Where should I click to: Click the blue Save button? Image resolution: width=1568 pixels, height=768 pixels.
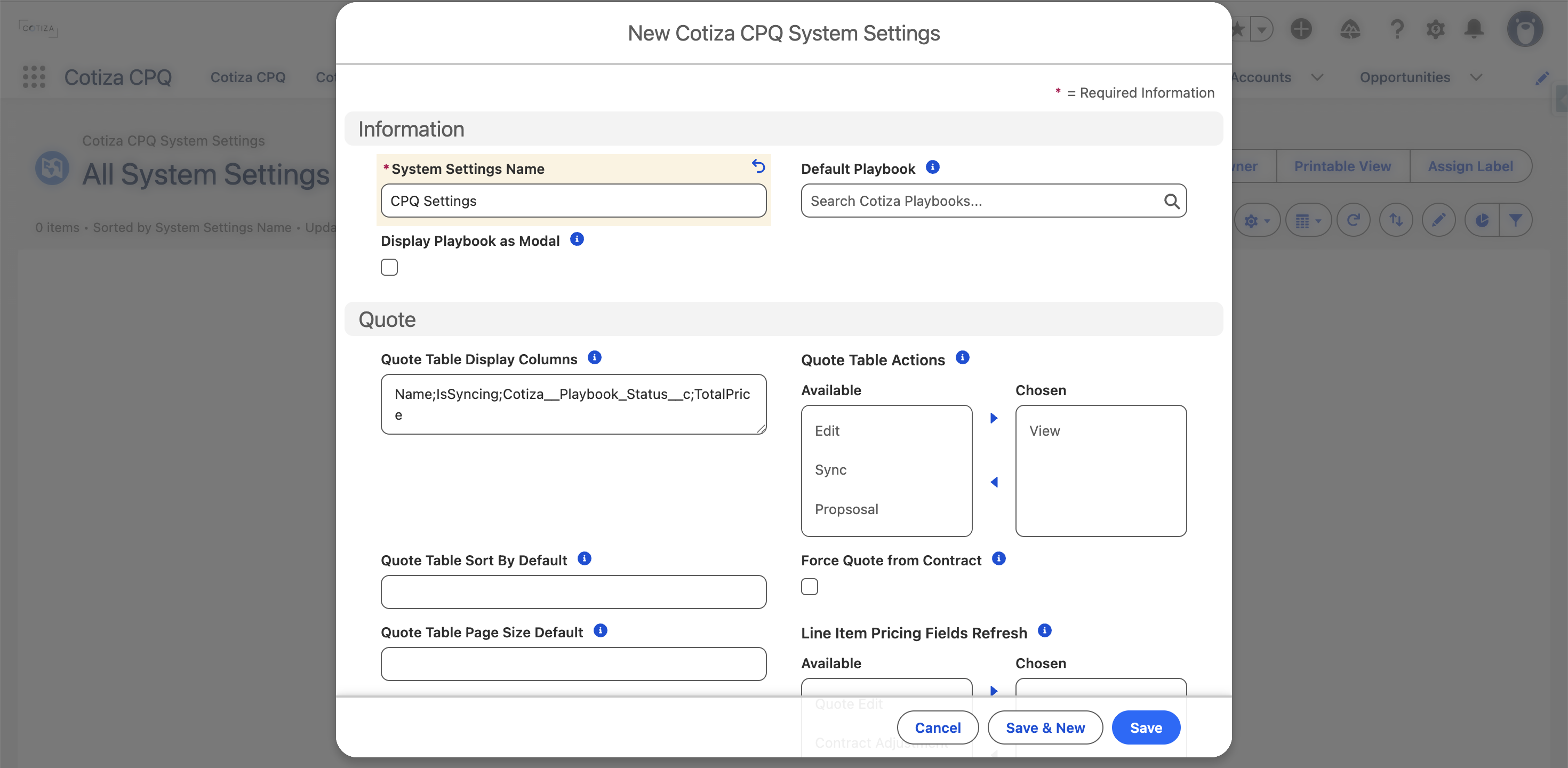(1146, 727)
